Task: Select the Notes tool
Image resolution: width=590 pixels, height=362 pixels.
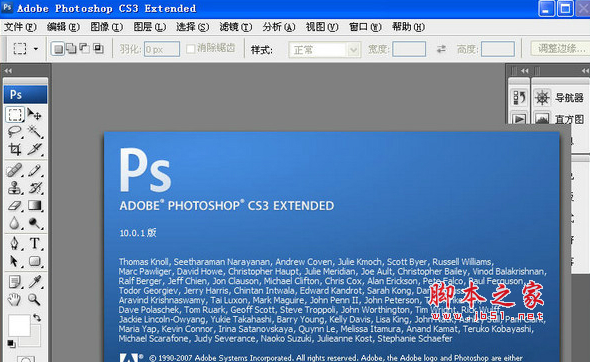Action: [x=15, y=282]
